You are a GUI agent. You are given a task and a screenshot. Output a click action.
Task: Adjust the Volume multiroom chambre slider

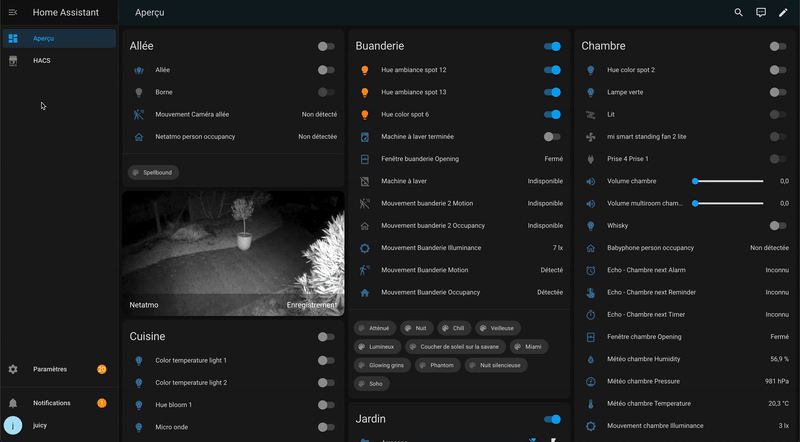[729, 204]
